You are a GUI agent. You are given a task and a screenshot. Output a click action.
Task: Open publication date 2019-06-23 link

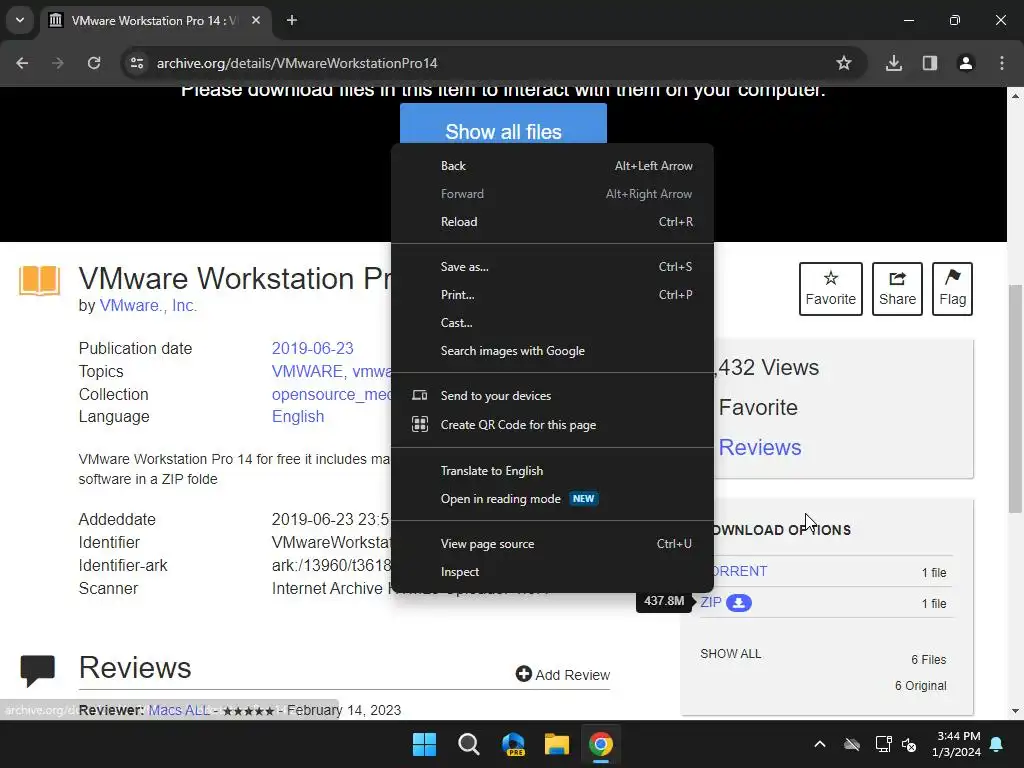click(313, 348)
